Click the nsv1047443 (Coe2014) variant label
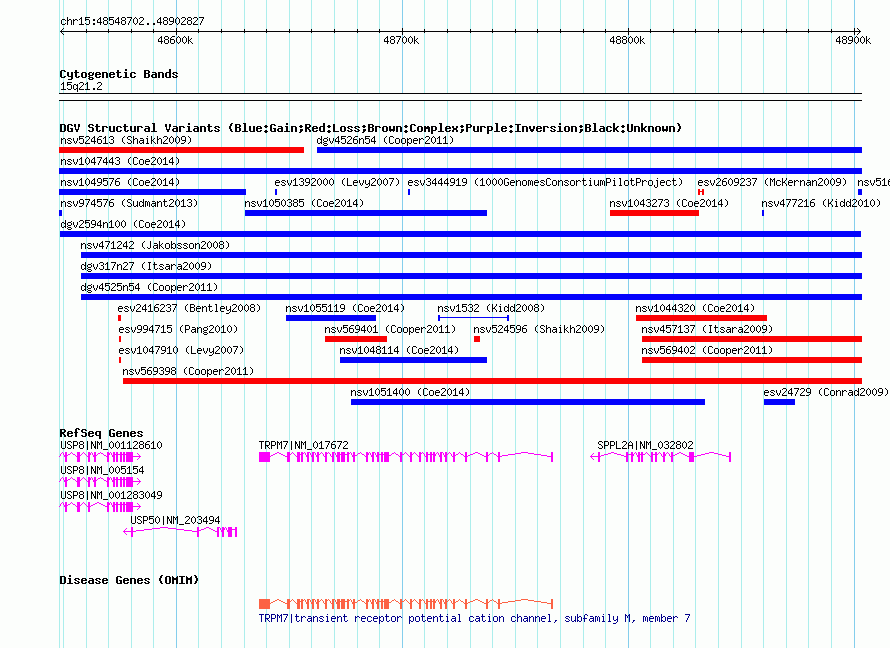This screenshot has height=648, width=890. tap(120, 161)
